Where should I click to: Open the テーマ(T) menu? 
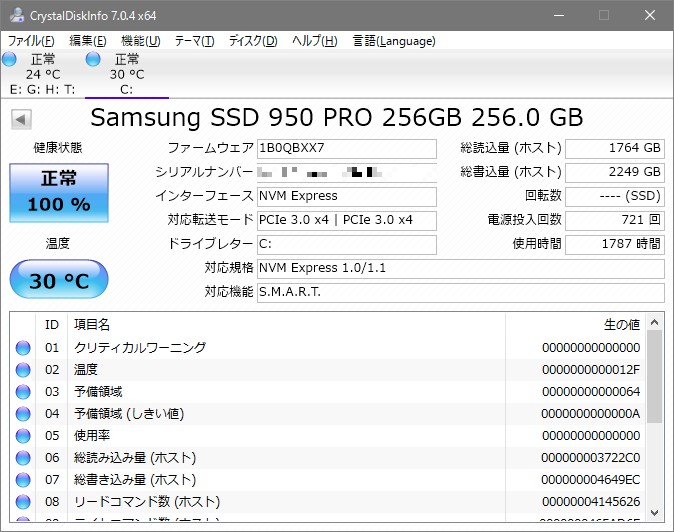pyautogui.click(x=194, y=41)
